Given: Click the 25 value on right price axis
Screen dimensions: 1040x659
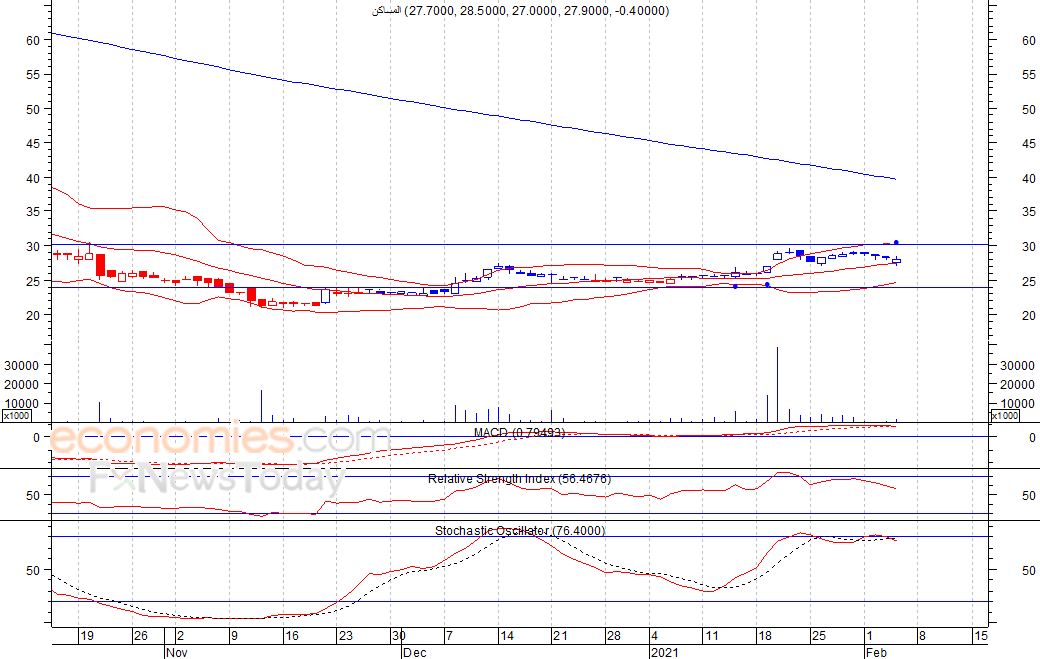Looking at the screenshot, I should pos(1029,282).
